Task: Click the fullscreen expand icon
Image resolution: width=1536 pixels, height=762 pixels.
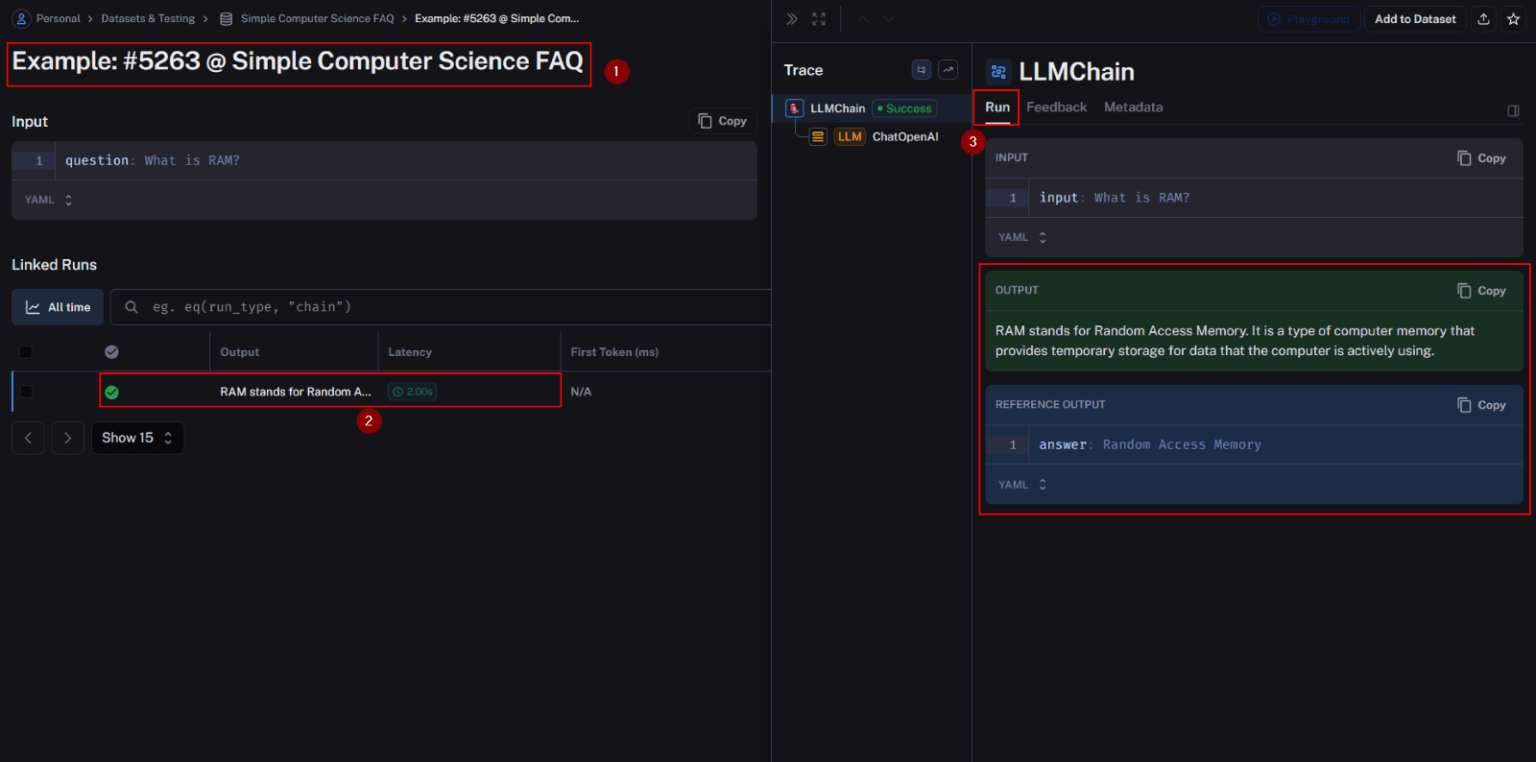Action: [819, 19]
